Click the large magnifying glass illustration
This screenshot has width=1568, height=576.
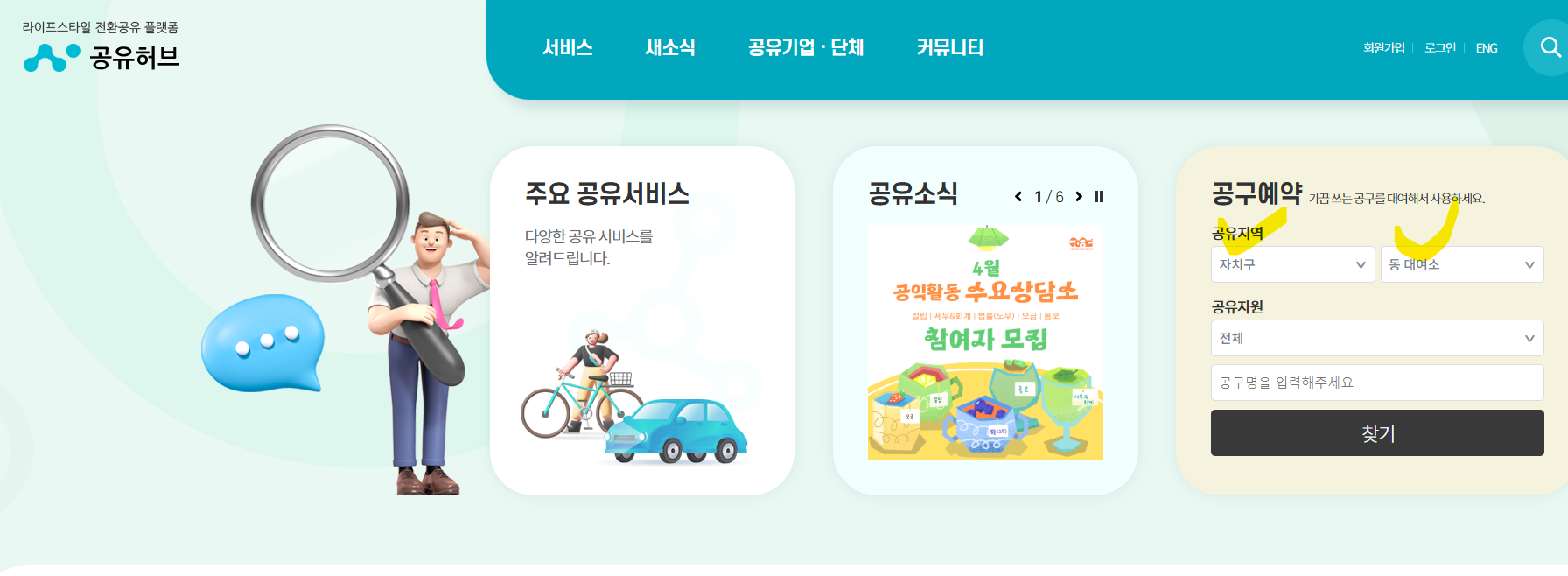pos(331,203)
